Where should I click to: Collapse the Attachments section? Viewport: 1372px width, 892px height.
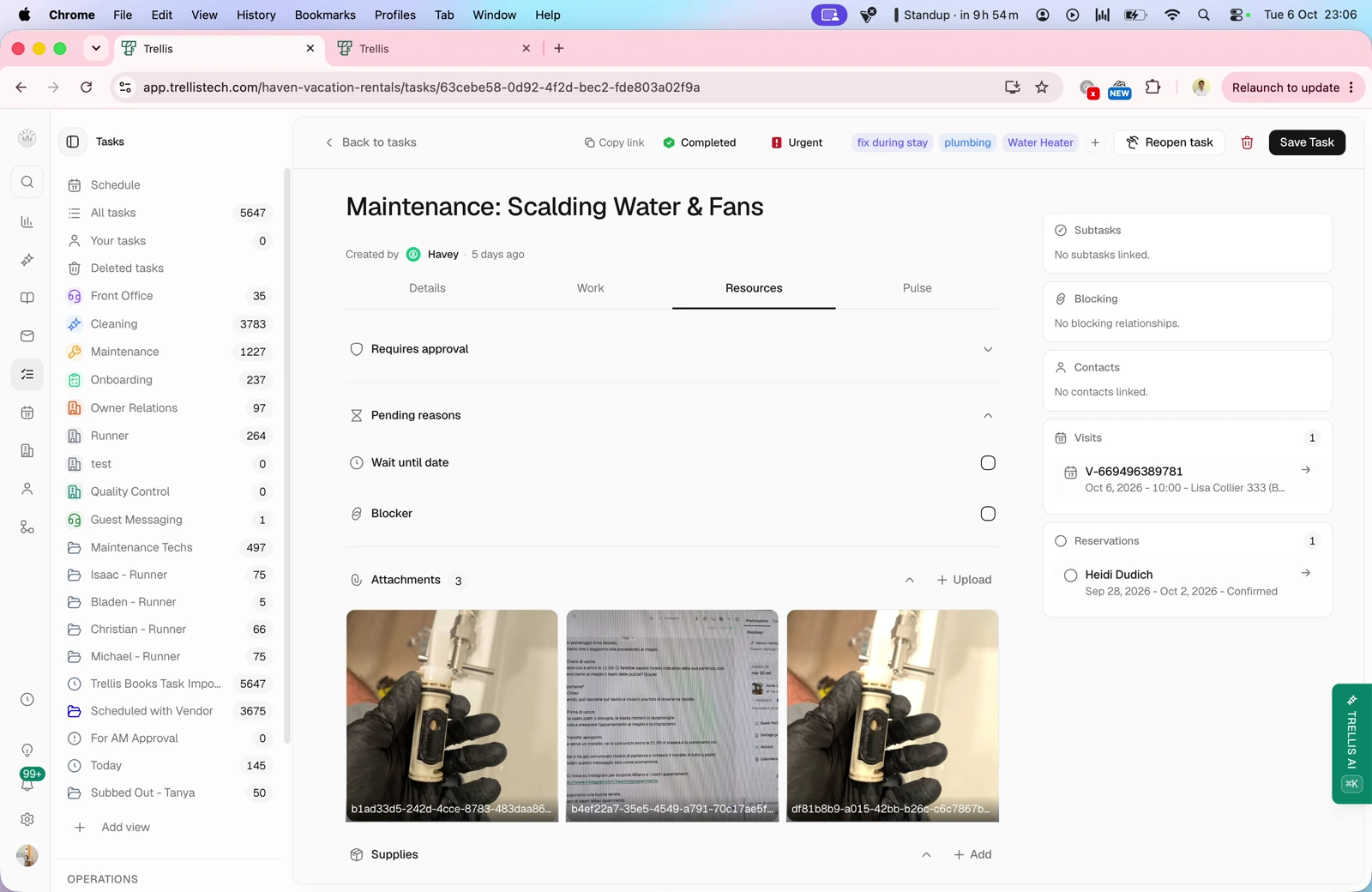pos(910,580)
